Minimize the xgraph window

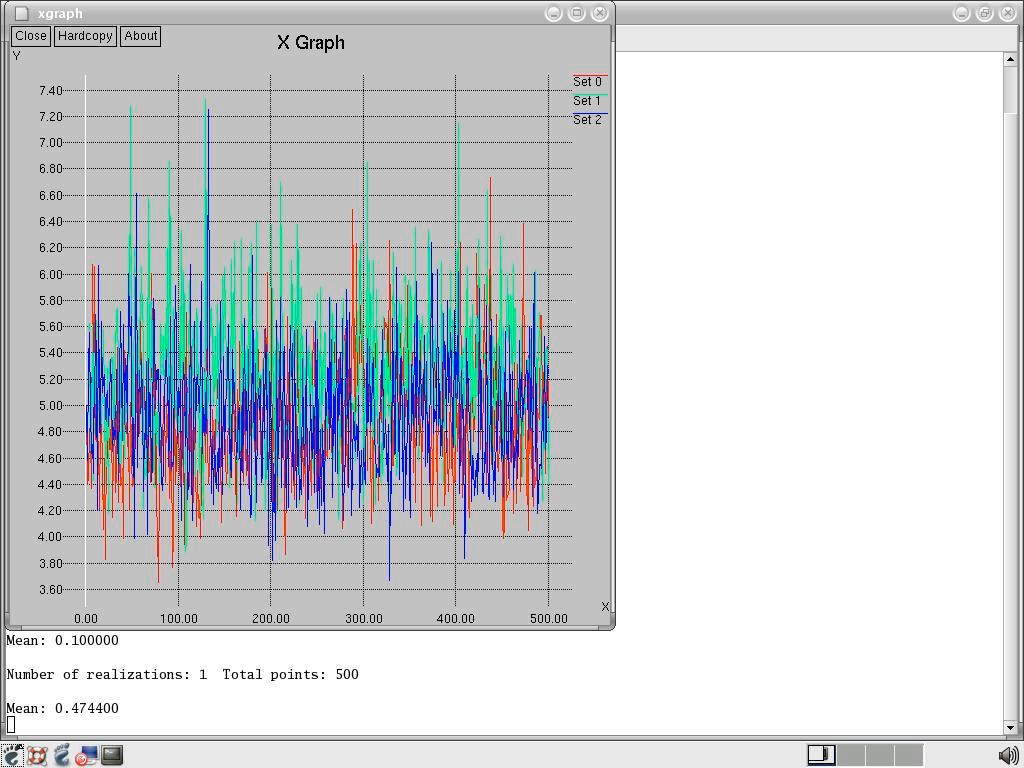(x=553, y=13)
